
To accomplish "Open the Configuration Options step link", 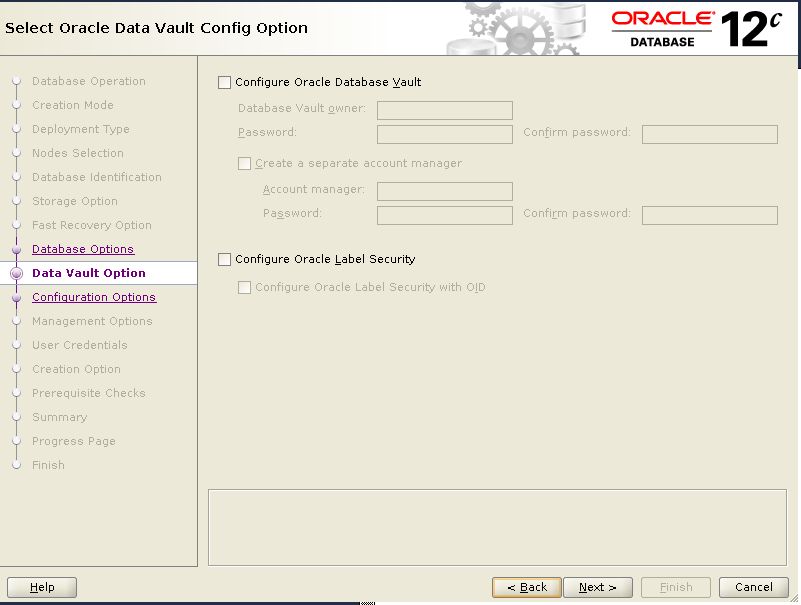I will (x=94, y=297).
